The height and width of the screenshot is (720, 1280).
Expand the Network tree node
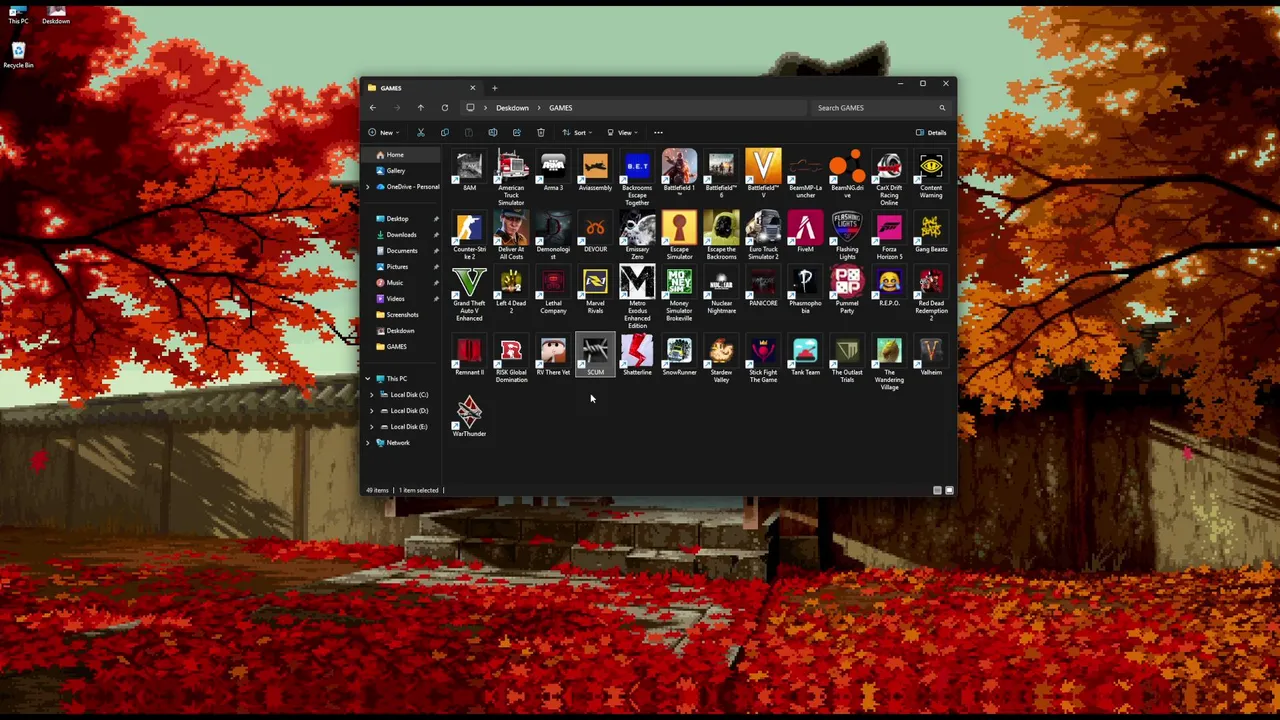(x=367, y=443)
